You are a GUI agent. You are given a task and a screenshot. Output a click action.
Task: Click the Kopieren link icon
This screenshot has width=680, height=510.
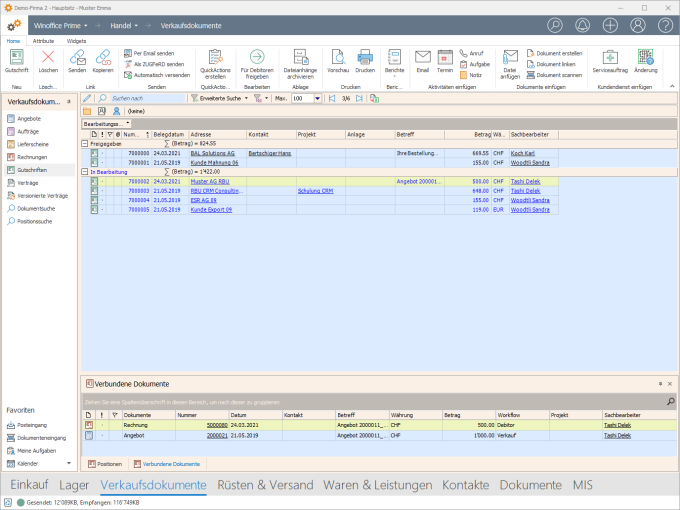(x=103, y=58)
